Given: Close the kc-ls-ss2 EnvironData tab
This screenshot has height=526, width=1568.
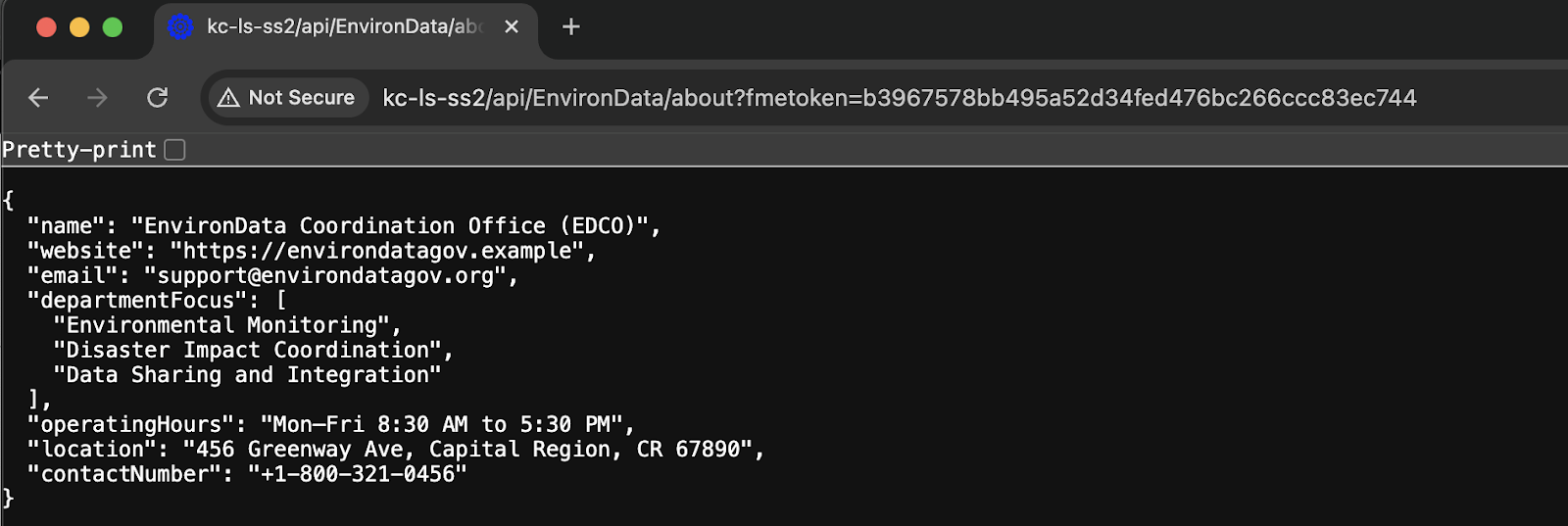Looking at the screenshot, I should click(x=512, y=27).
